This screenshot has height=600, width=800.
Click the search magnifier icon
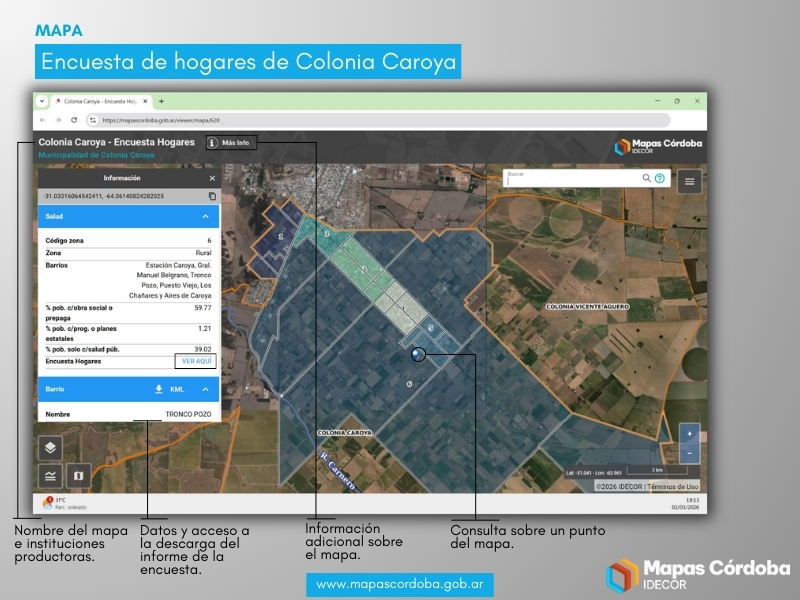(646, 178)
